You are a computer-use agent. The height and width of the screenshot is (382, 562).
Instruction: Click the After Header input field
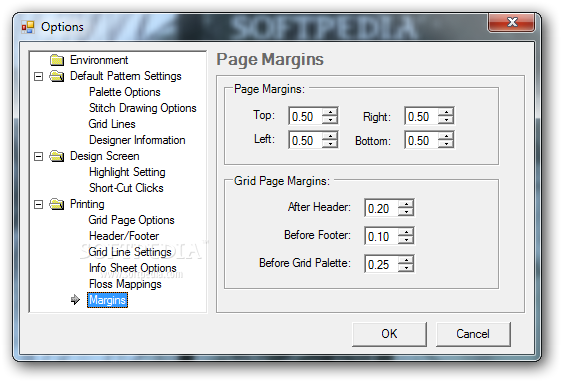pos(382,208)
